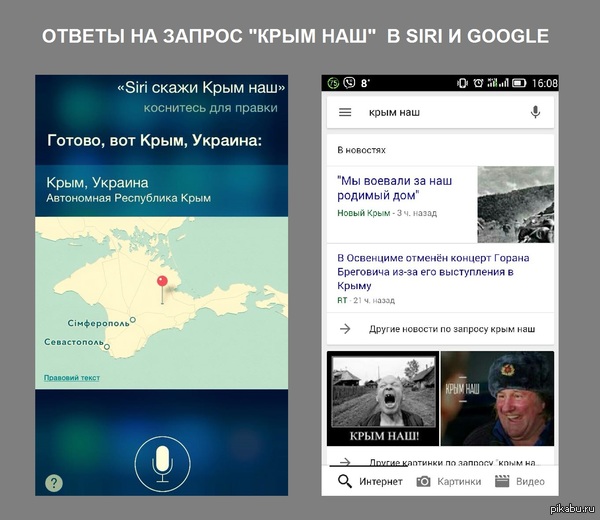This screenshot has height=520, width=600.
Task: Click the clapperboard icon beside Видео
Action: (502, 481)
